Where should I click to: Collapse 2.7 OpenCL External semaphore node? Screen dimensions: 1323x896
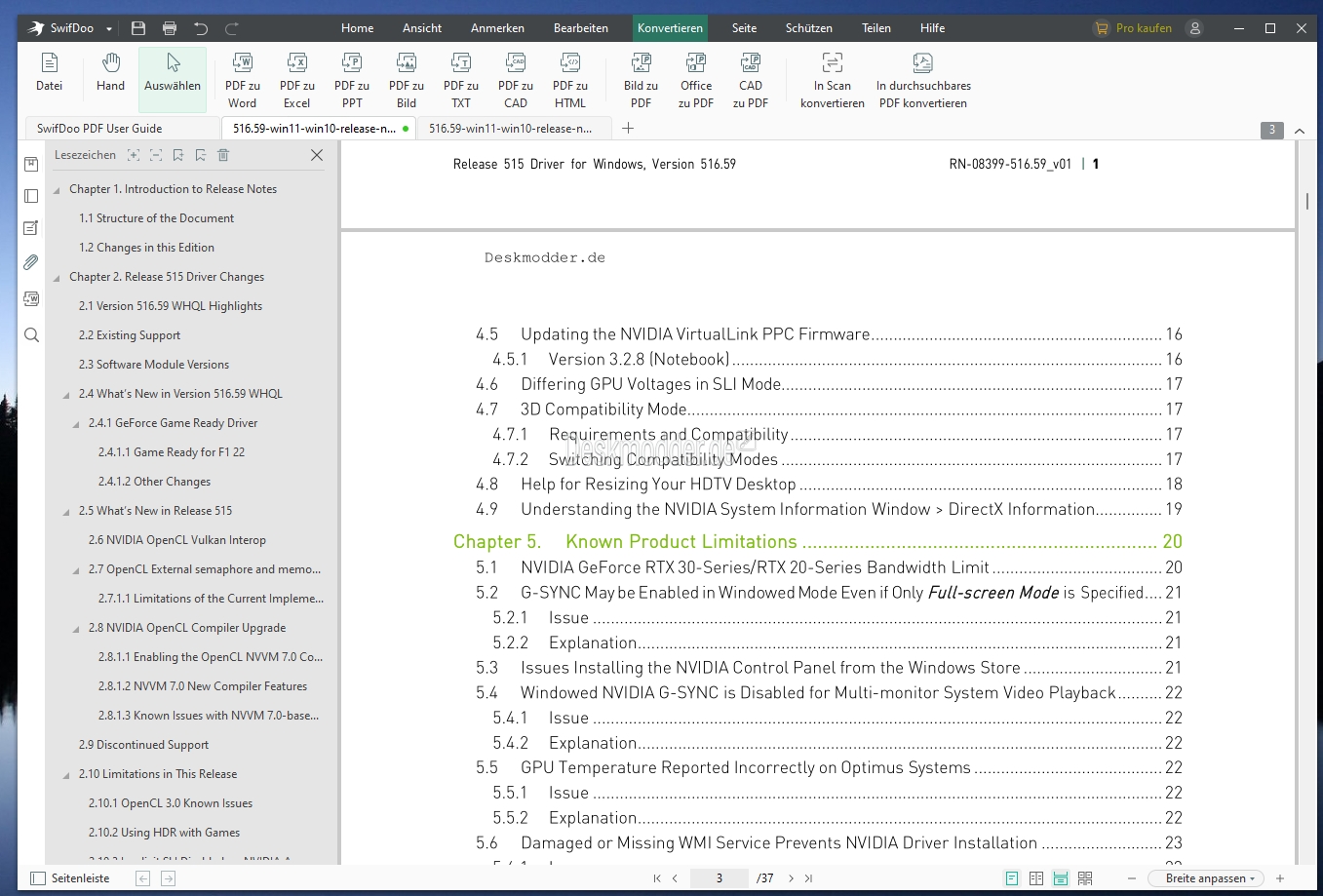[76, 570]
